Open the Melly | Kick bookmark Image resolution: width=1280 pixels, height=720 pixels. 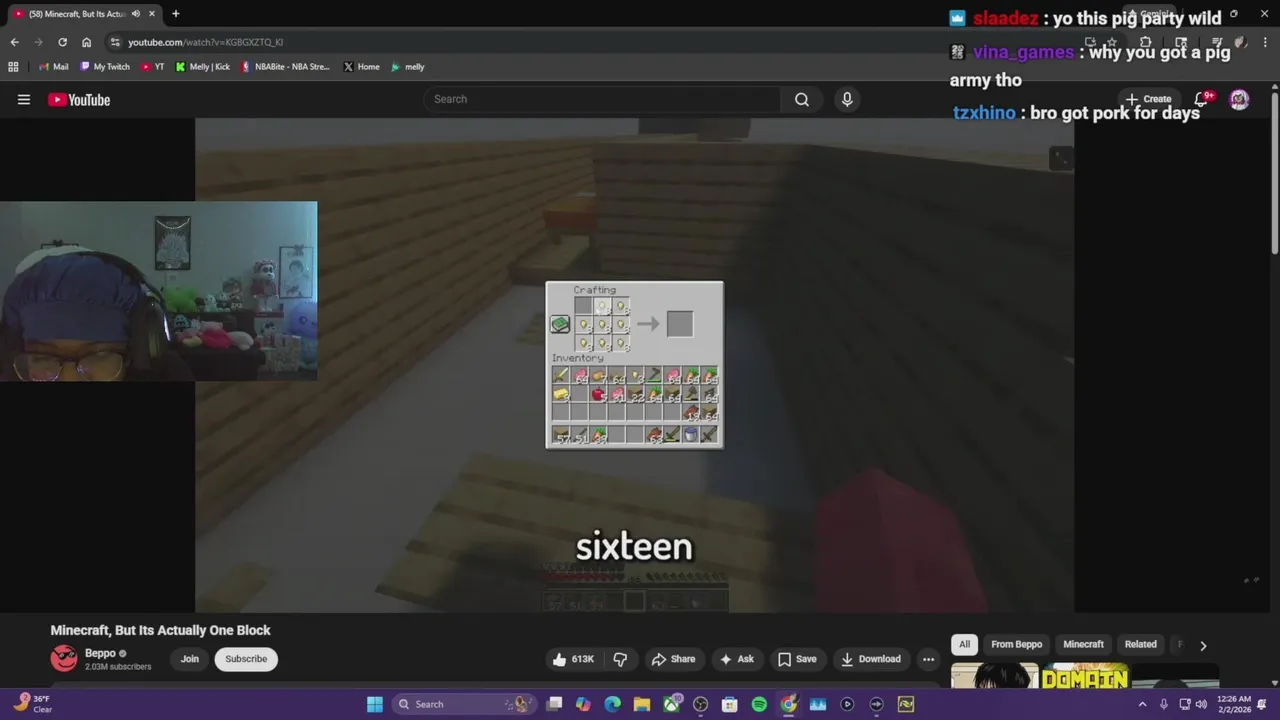point(202,67)
